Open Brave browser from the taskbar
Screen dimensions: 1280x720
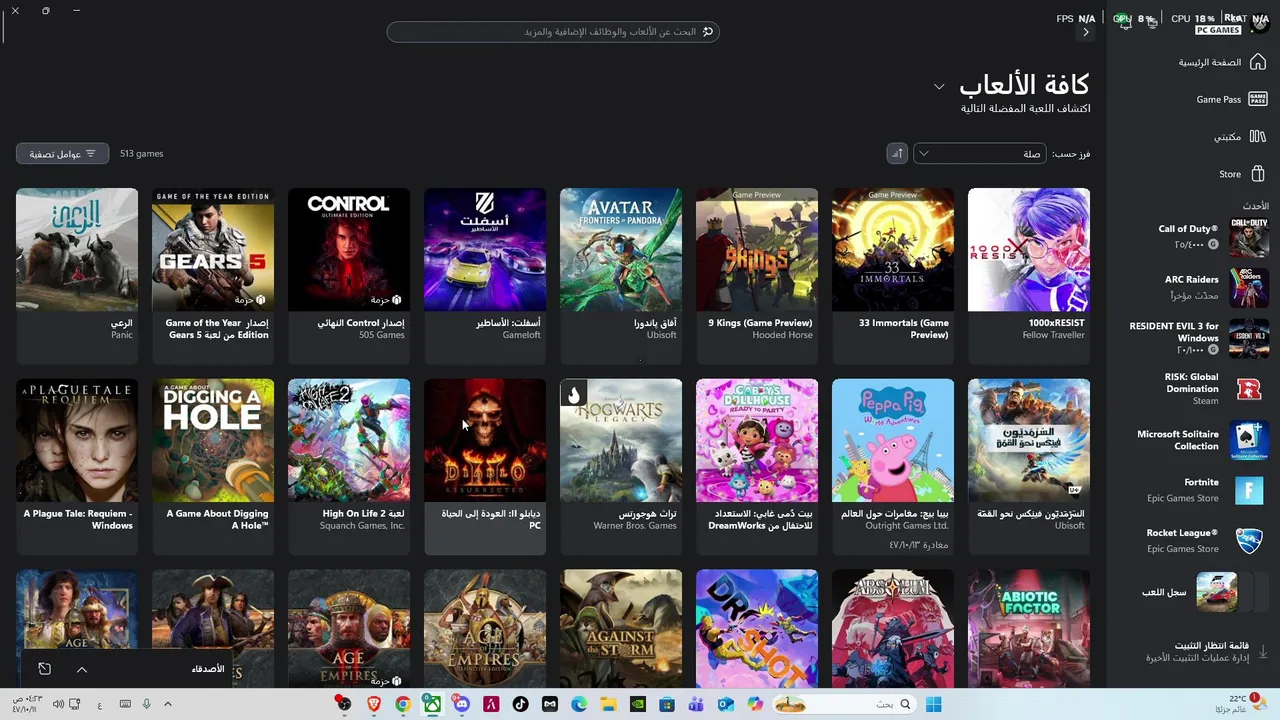pos(373,704)
